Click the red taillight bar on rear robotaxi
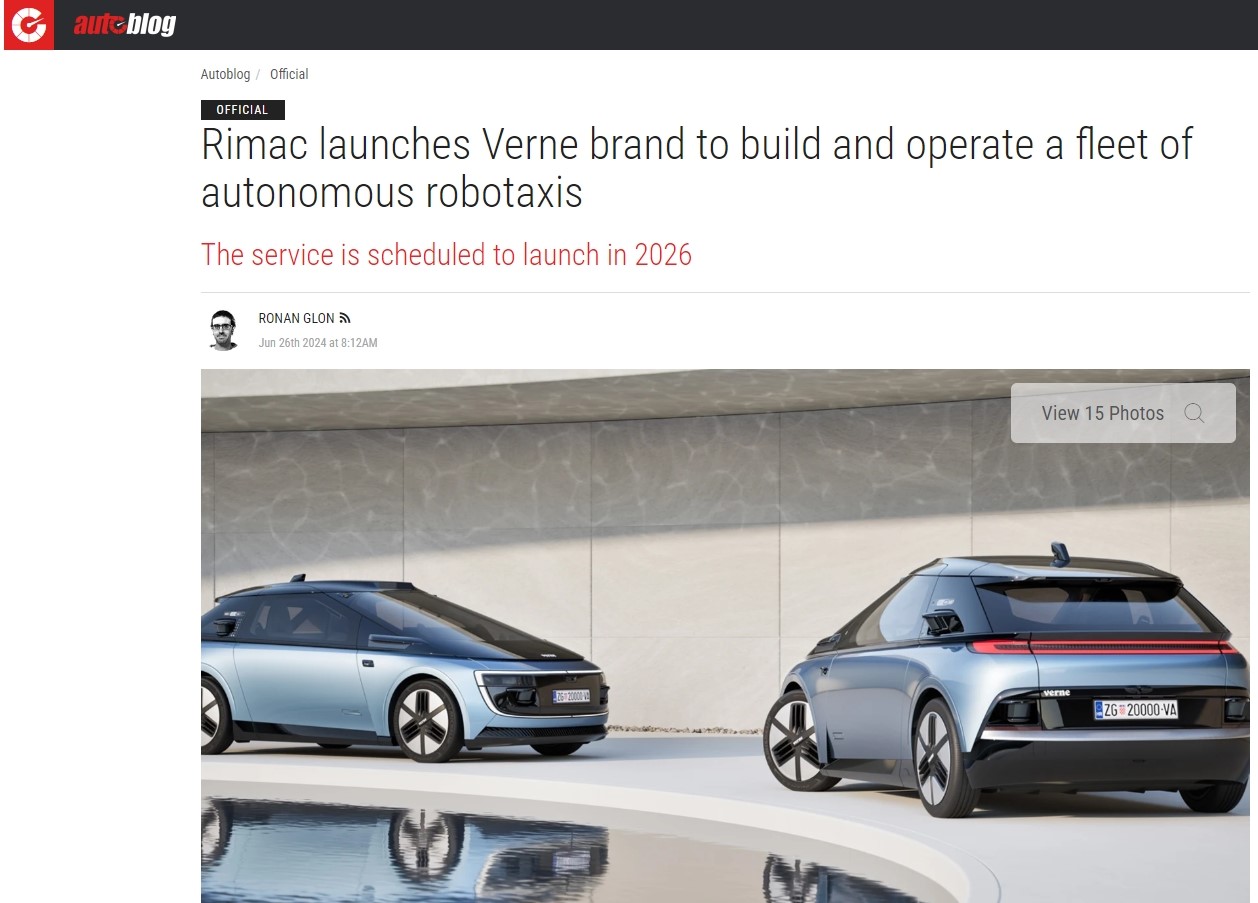The width and height of the screenshot is (1258, 903). pos(1103,647)
